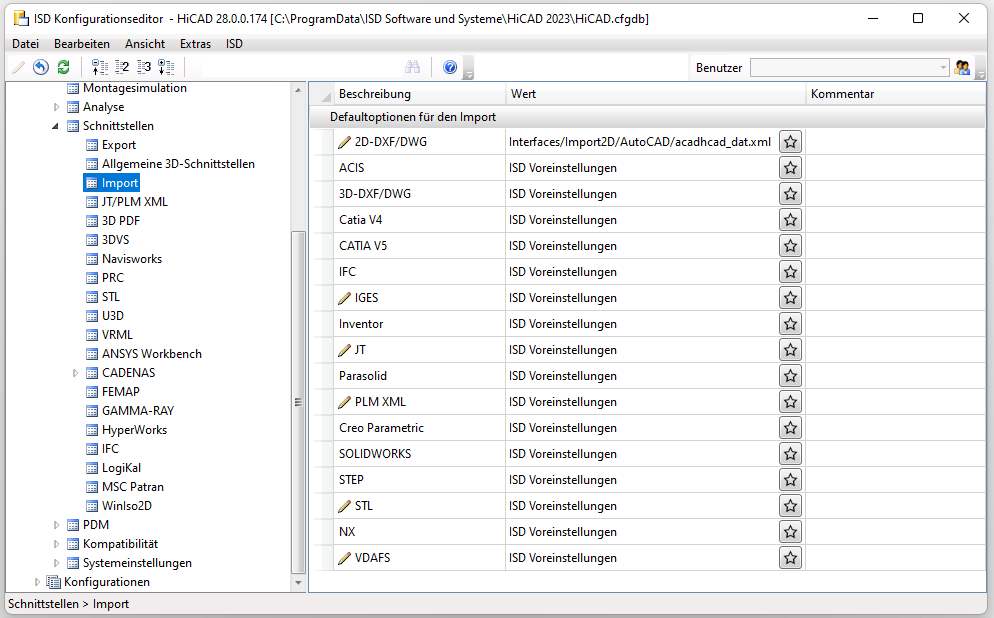
Task: Click the edit pencil toolbar icon
Action: (18, 67)
